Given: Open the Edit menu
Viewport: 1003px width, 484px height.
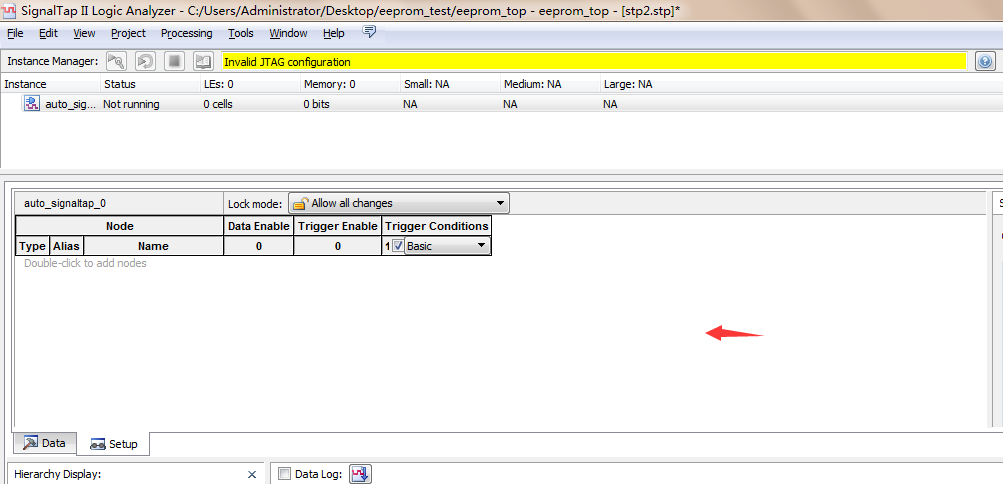Looking at the screenshot, I should (x=48, y=33).
